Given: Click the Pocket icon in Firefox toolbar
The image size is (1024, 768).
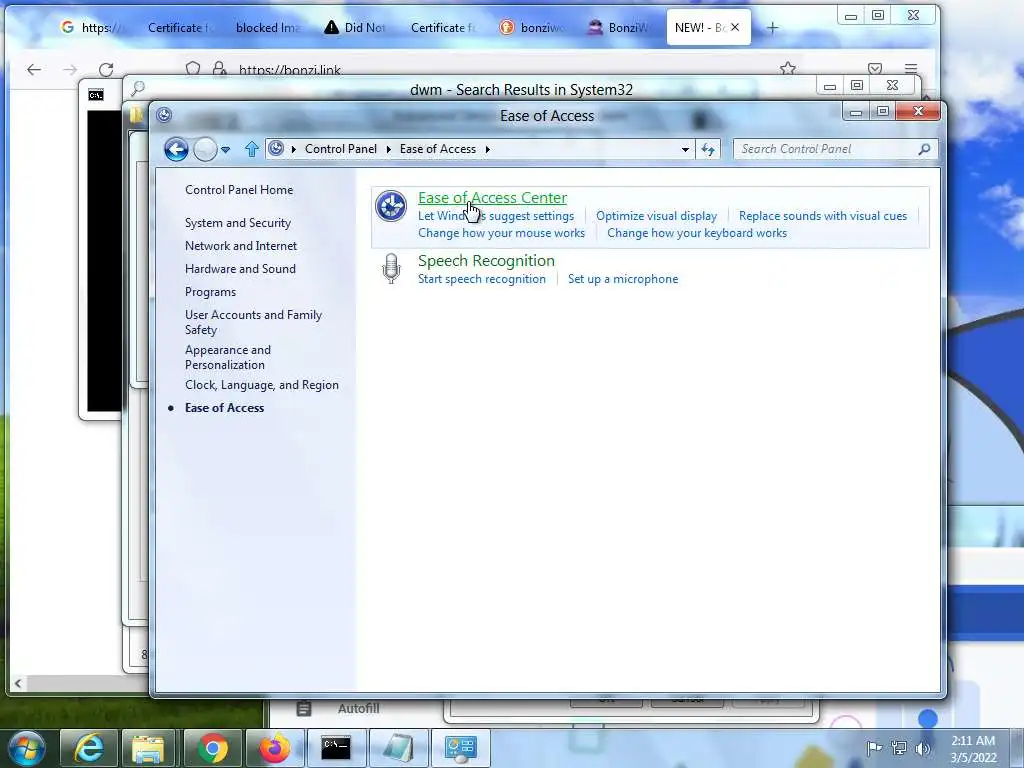Looking at the screenshot, I should pos(875,69).
